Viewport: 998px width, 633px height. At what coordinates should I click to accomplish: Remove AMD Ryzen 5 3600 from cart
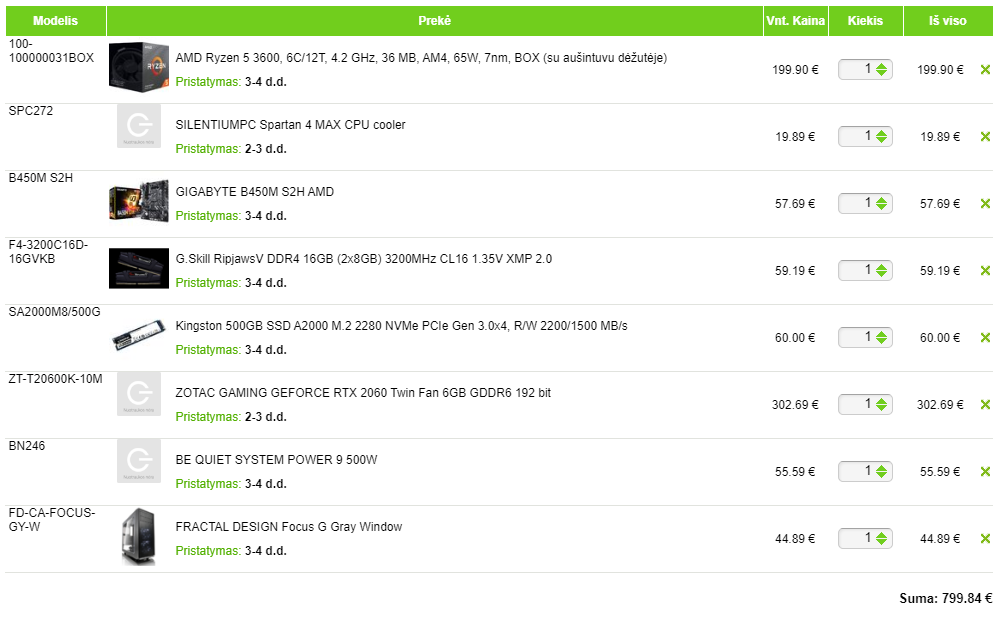point(985,70)
